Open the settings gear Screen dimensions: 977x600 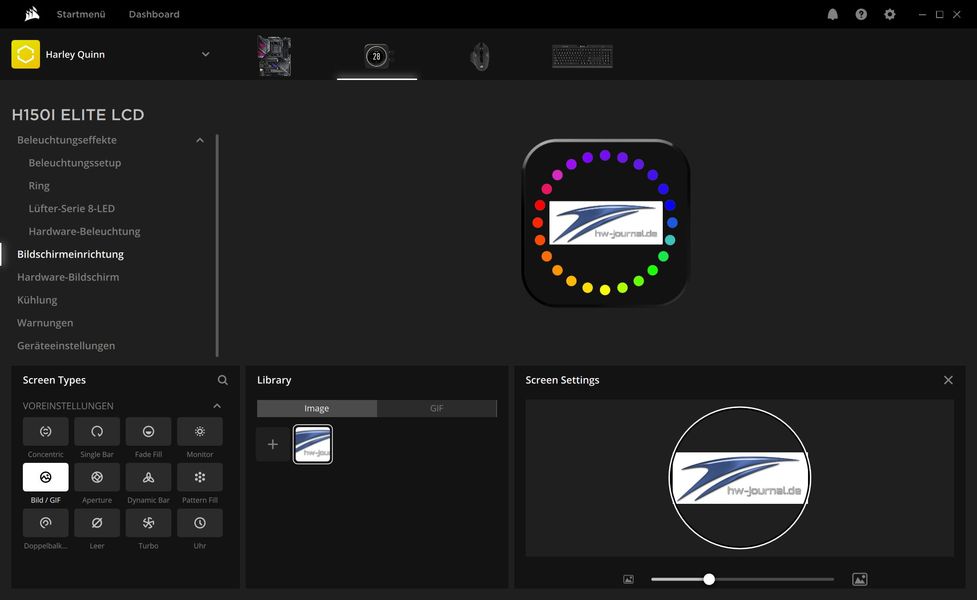pyautogui.click(x=890, y=14)
